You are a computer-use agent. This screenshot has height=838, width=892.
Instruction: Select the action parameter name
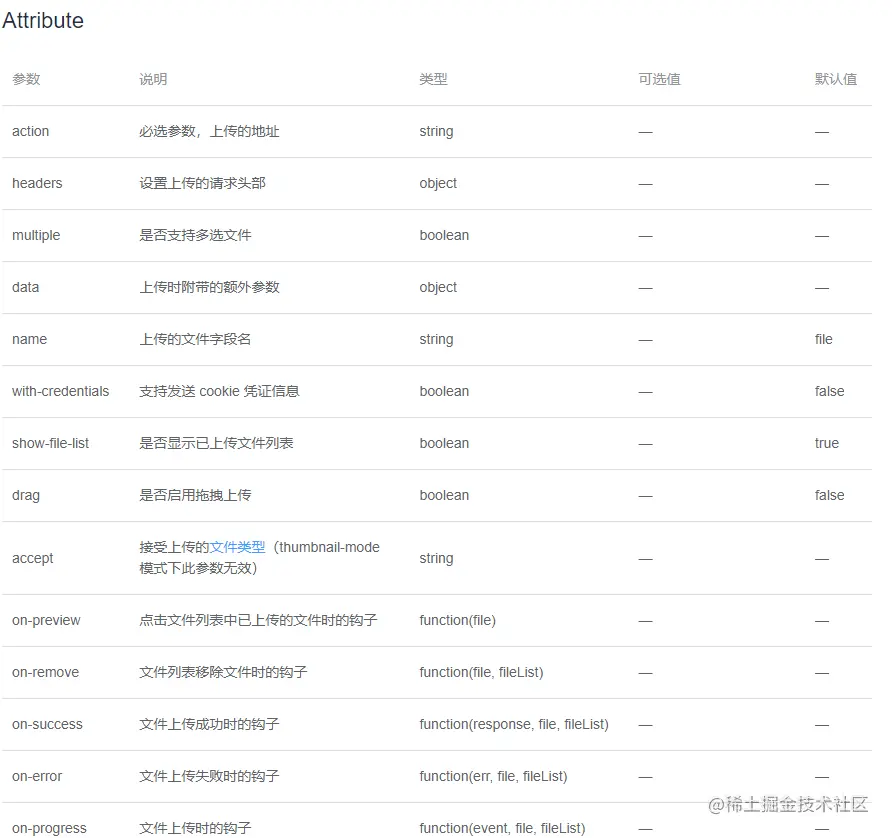click(31, 131)
